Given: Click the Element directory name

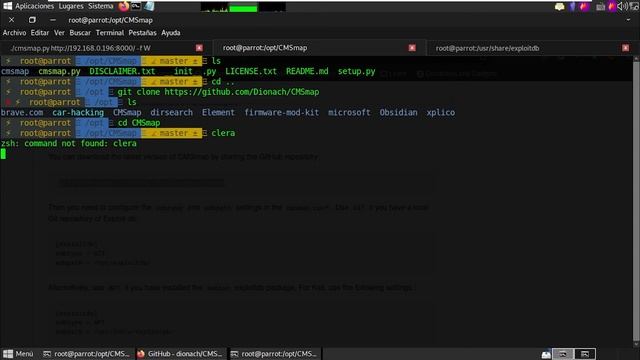Looking at the screenshot, I should (218, 113).
